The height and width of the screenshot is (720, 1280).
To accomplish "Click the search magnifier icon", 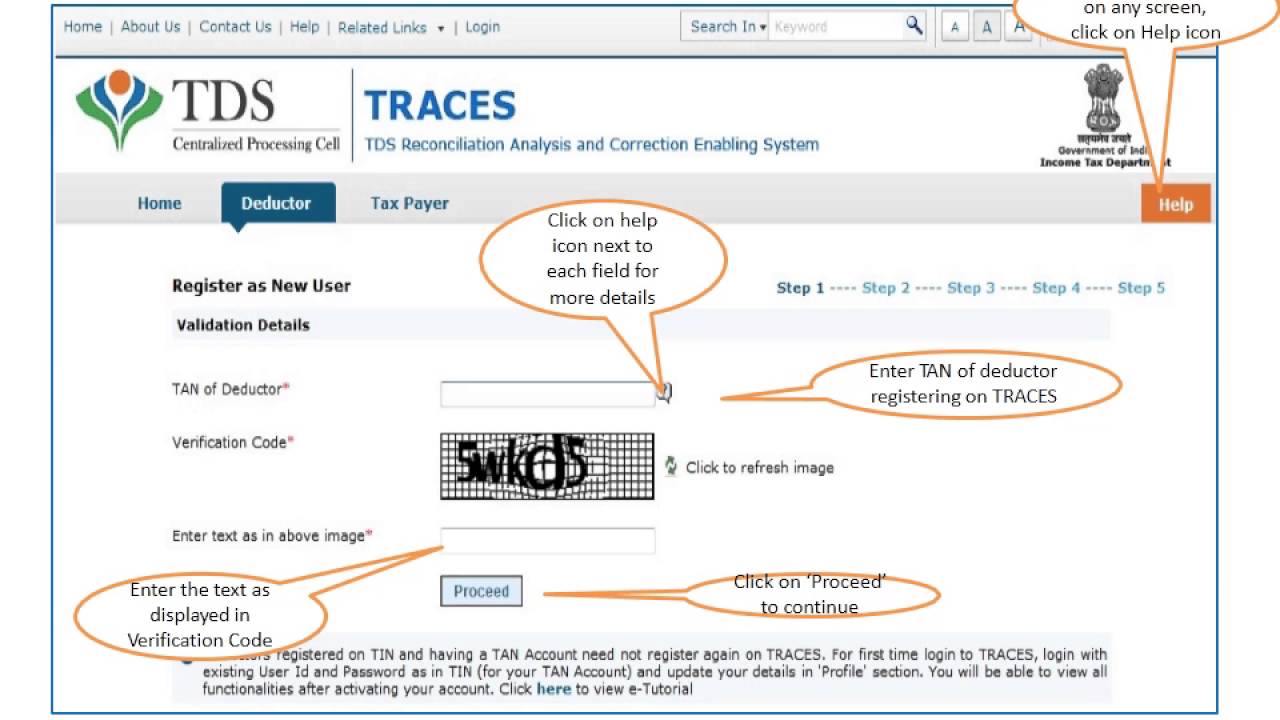I will point(914,26).
